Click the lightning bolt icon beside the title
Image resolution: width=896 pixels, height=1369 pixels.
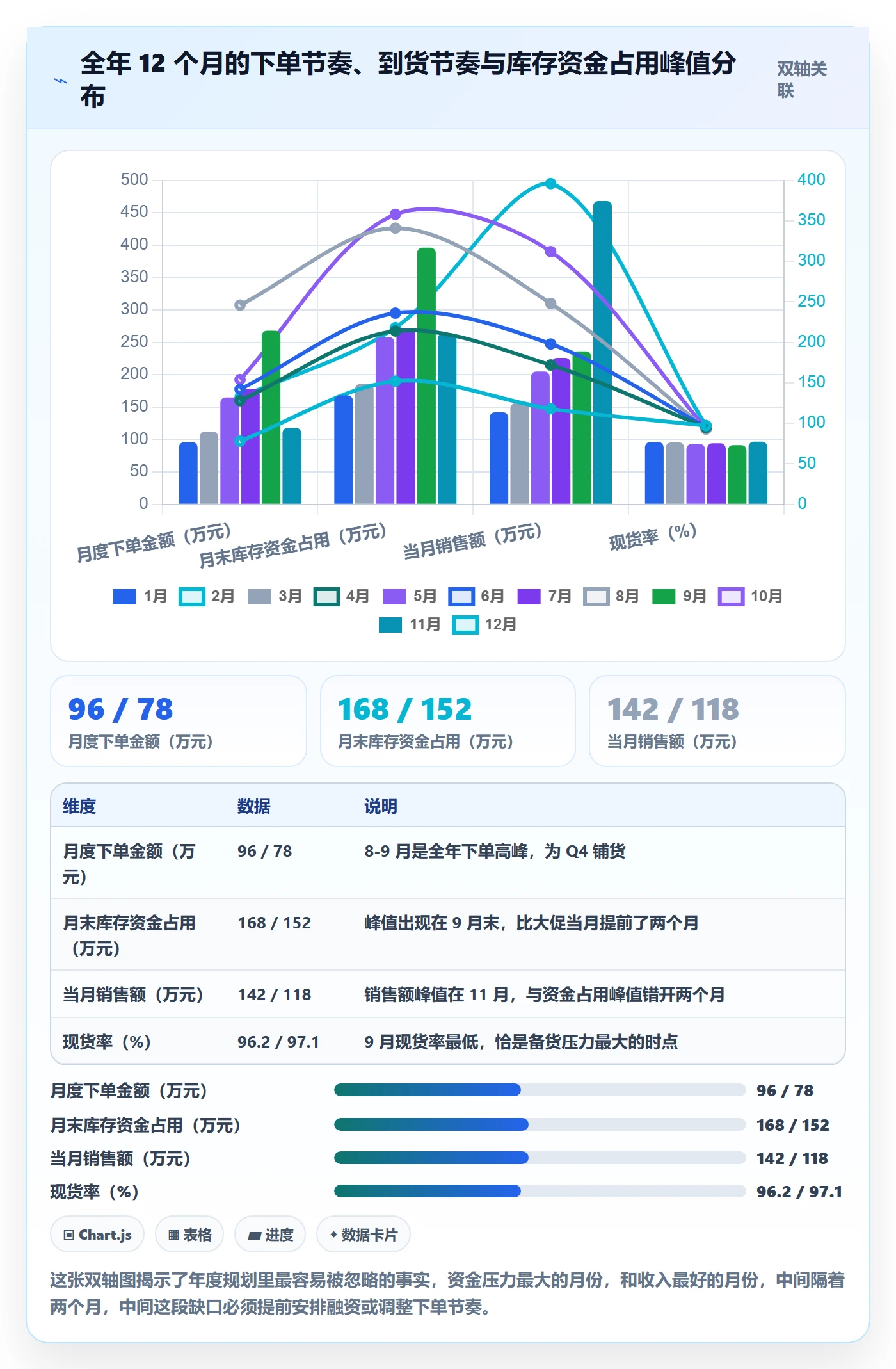[x=61, y=81]
